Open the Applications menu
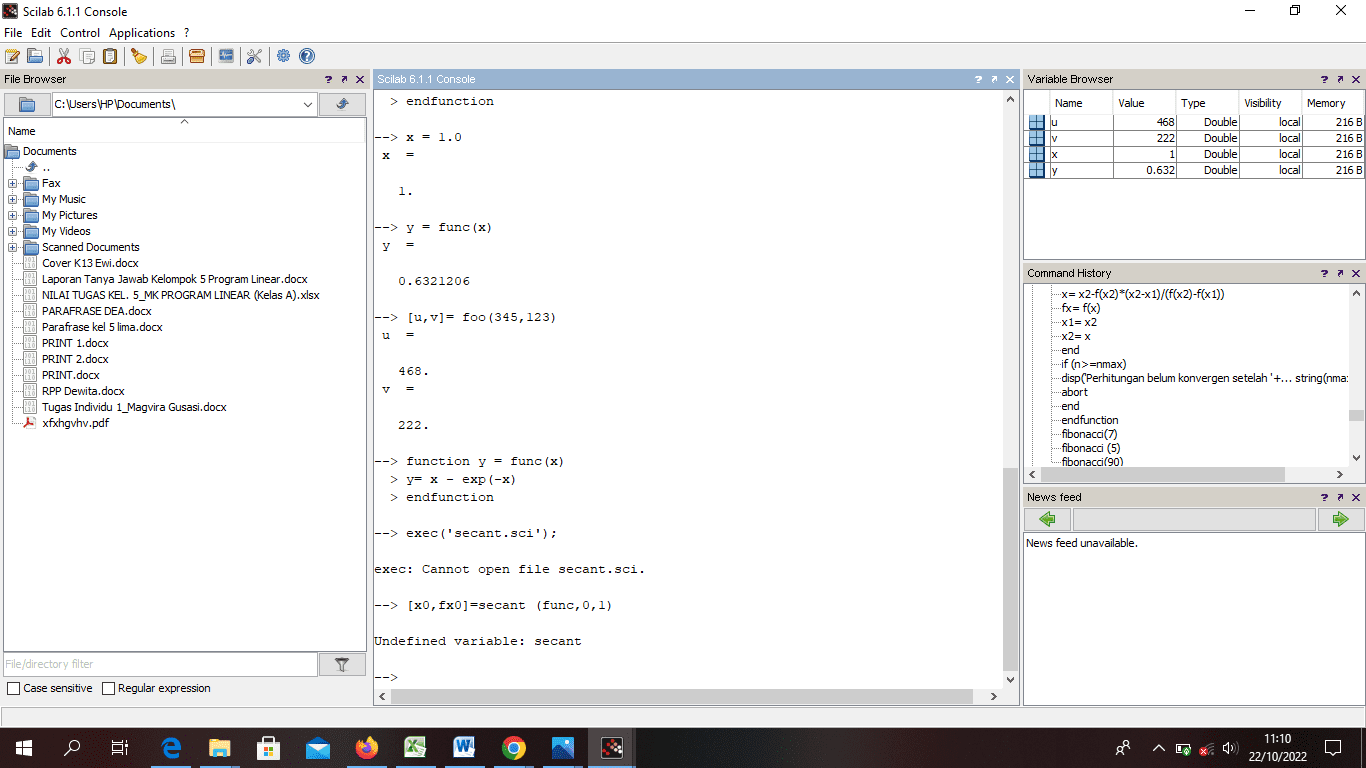This screenshot has width=1366, height=768. [x=142, y=33]
